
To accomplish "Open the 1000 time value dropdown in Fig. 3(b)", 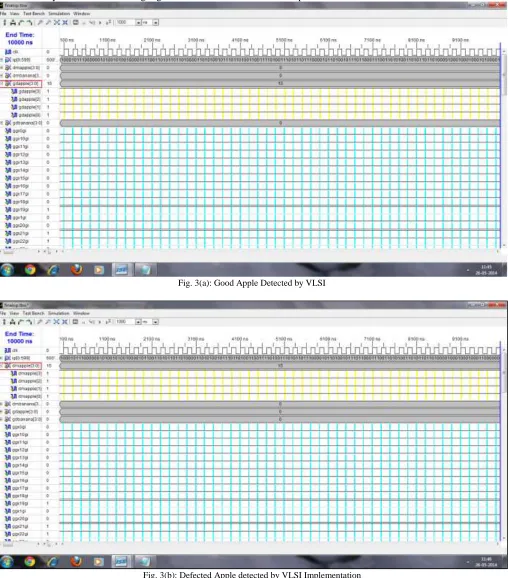I will [x=138, y=322].
